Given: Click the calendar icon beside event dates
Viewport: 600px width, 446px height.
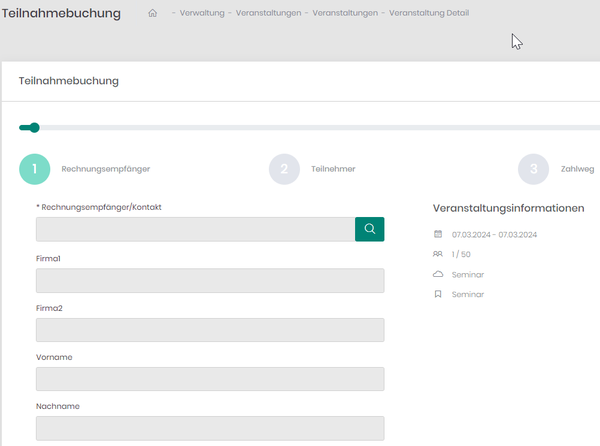Looking at the screenshot, I should (438, 234).
